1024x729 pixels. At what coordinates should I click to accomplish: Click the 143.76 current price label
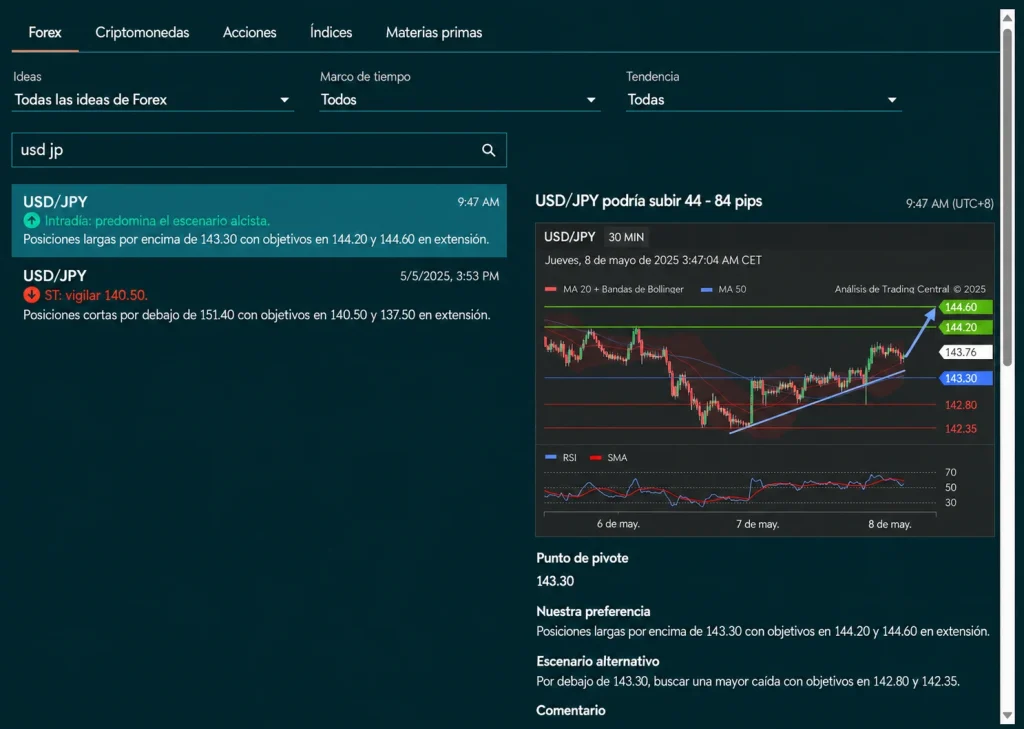[965, 352]
